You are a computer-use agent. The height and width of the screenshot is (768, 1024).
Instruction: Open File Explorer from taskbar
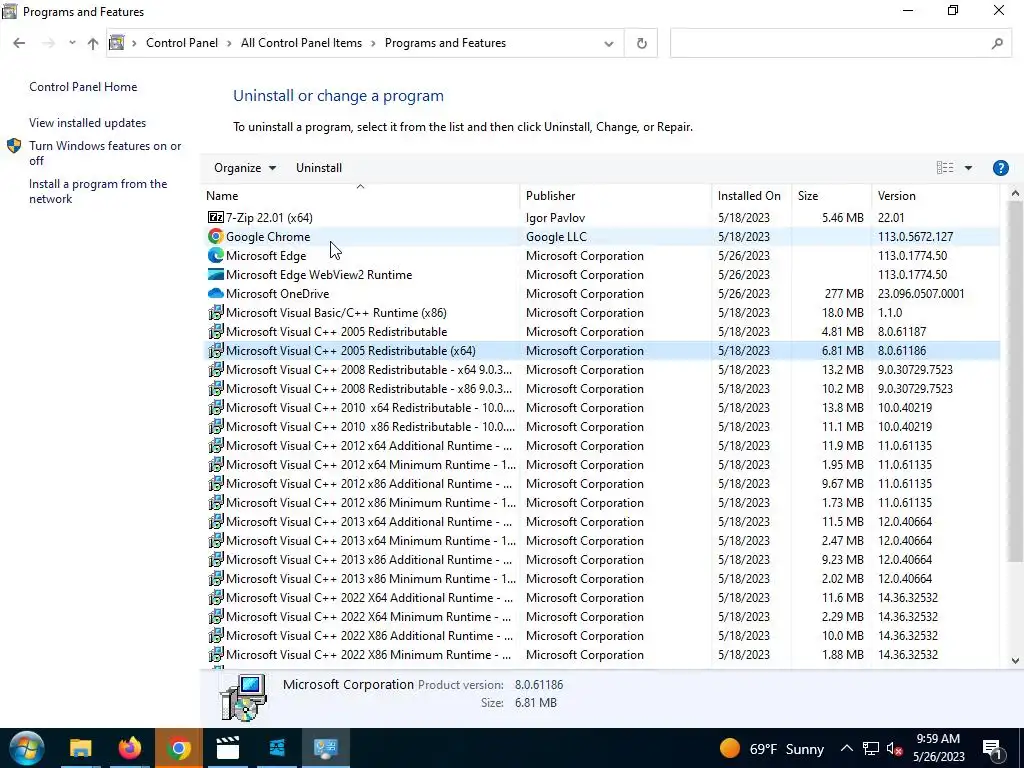coord(80,748)
